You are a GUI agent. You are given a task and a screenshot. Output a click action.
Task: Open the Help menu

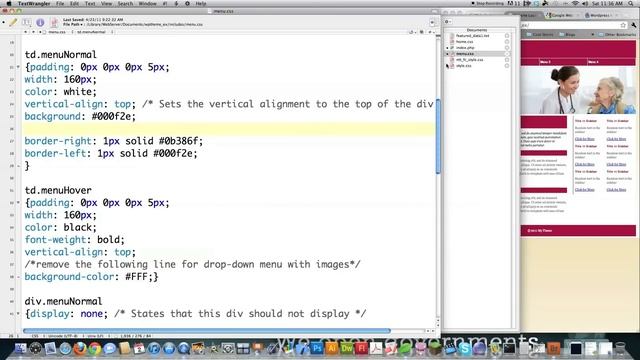pos(201,3)
